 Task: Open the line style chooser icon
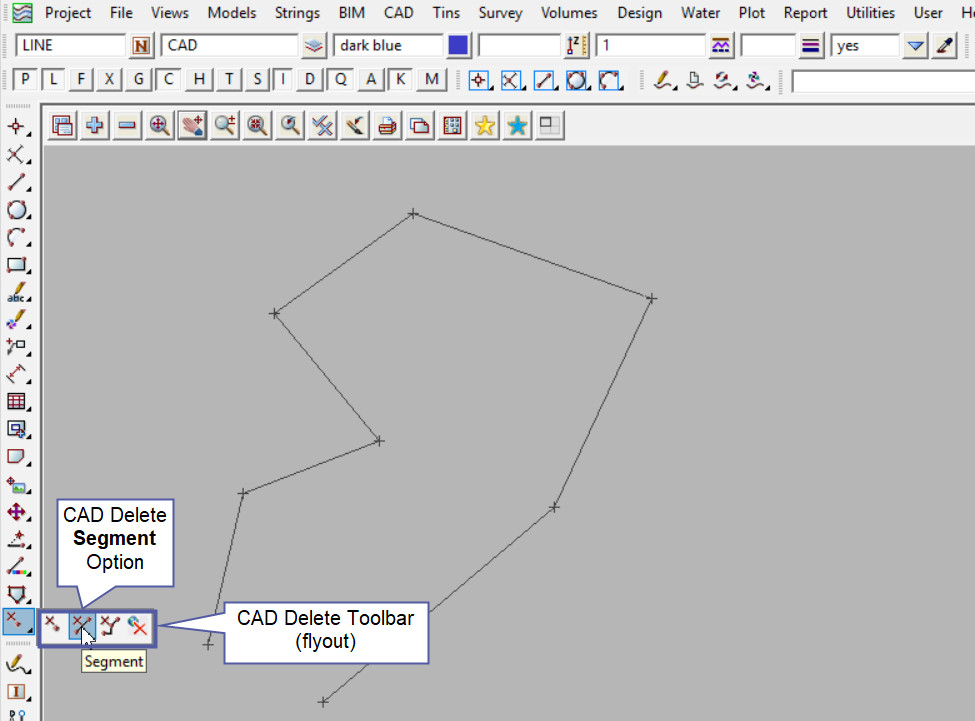[720, 45]
